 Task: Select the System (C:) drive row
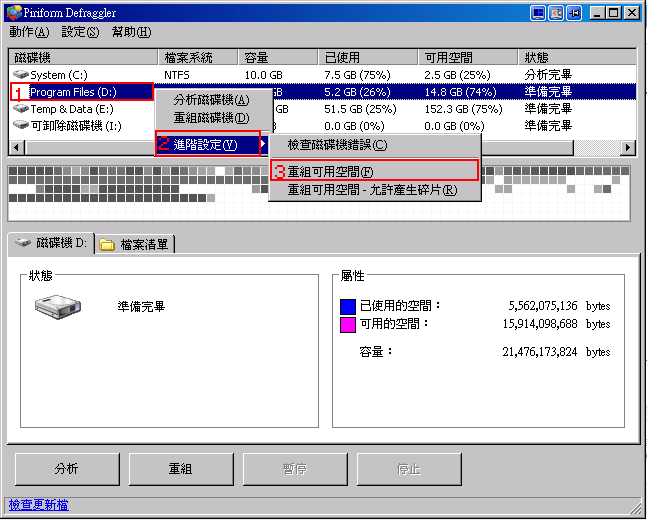pyautogui.click(x=322, y=75)
